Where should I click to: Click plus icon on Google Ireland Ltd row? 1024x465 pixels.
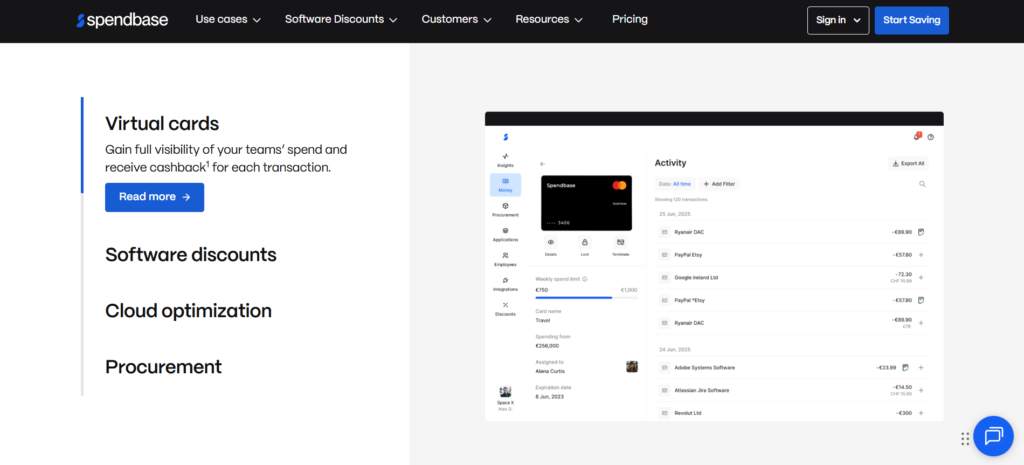coord(921,278)
